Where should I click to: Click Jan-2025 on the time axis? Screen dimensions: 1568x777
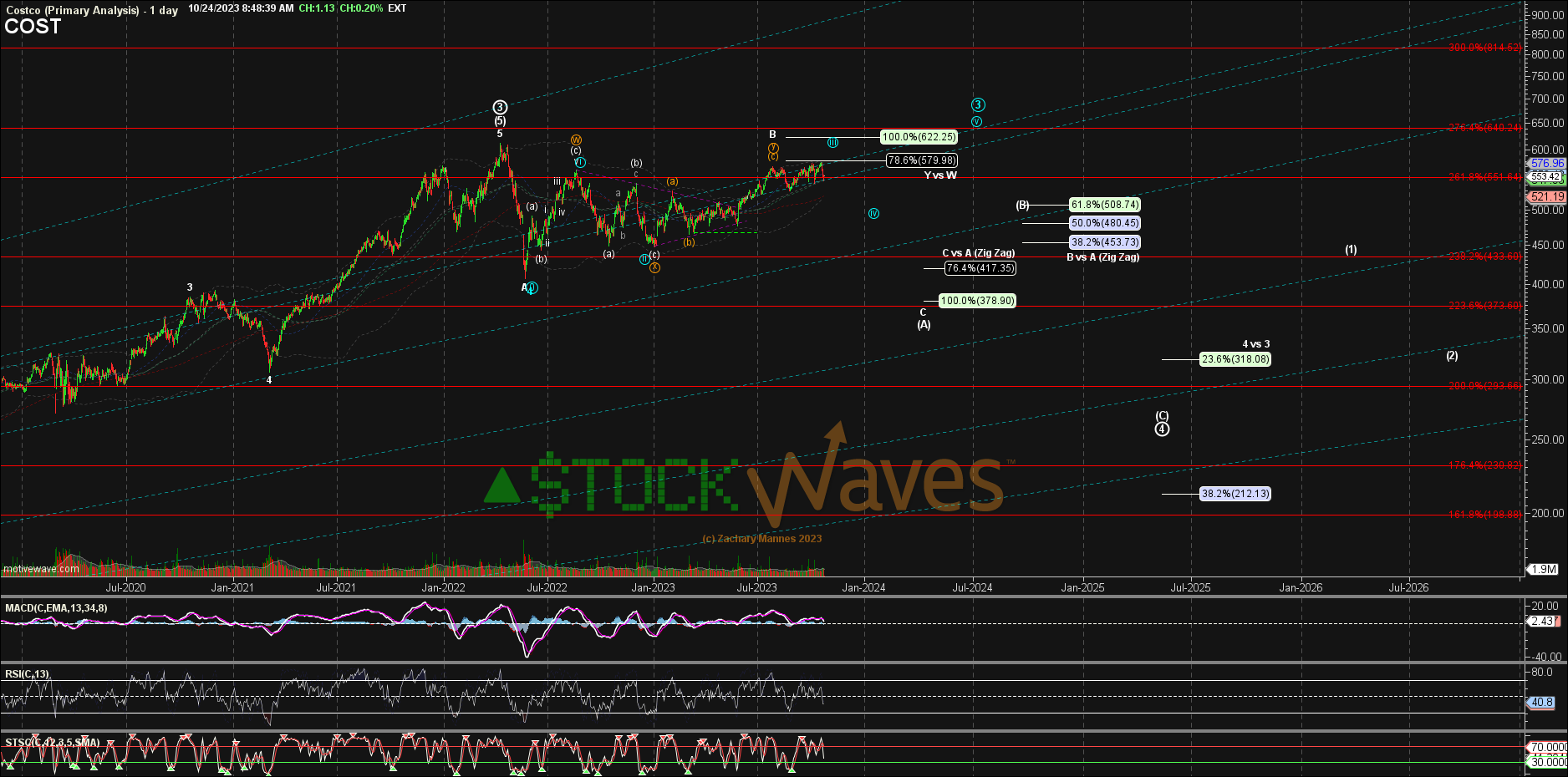click(x=1082, y=587)
